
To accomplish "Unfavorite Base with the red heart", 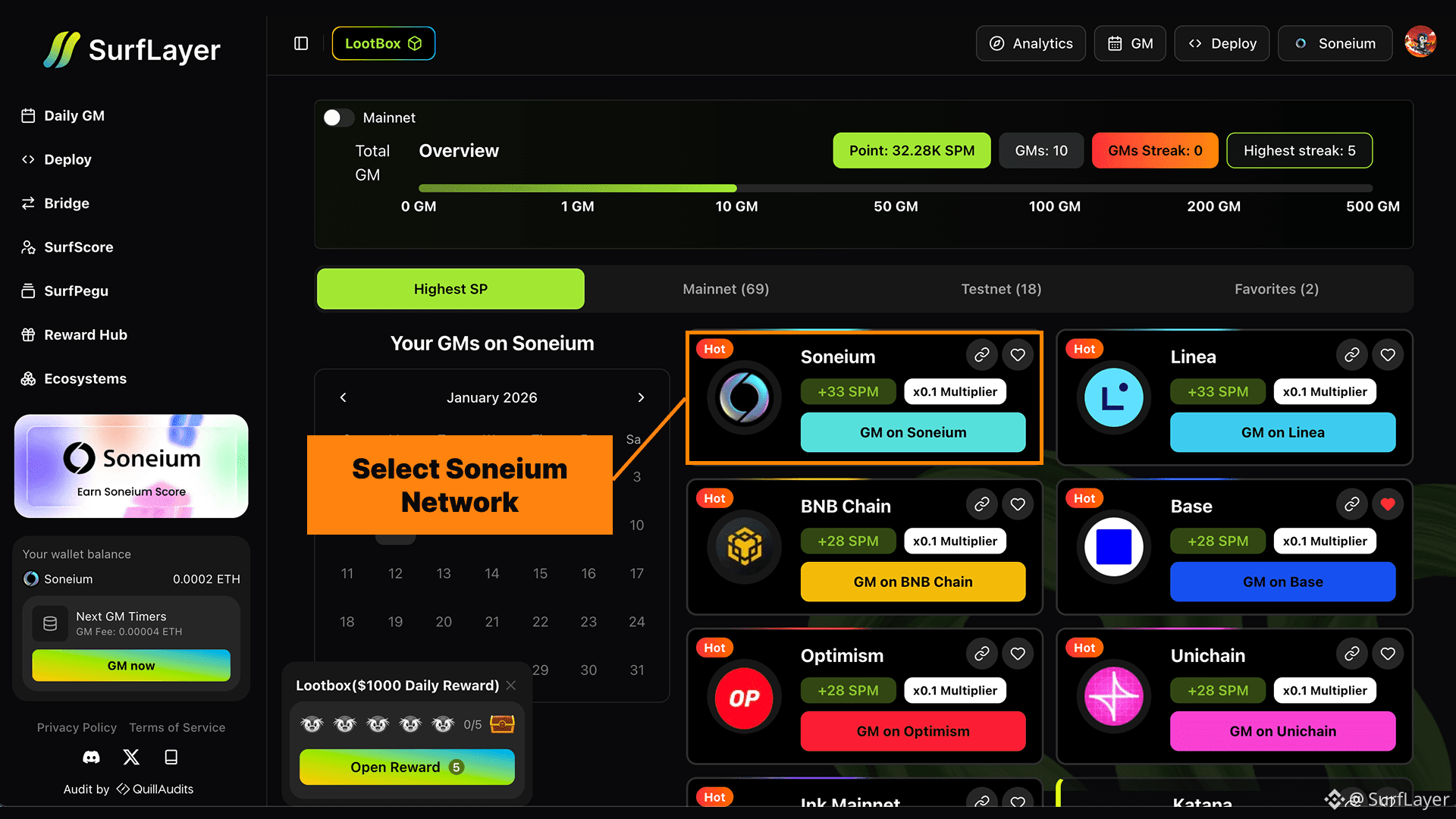I will [x=1388, y=504].
